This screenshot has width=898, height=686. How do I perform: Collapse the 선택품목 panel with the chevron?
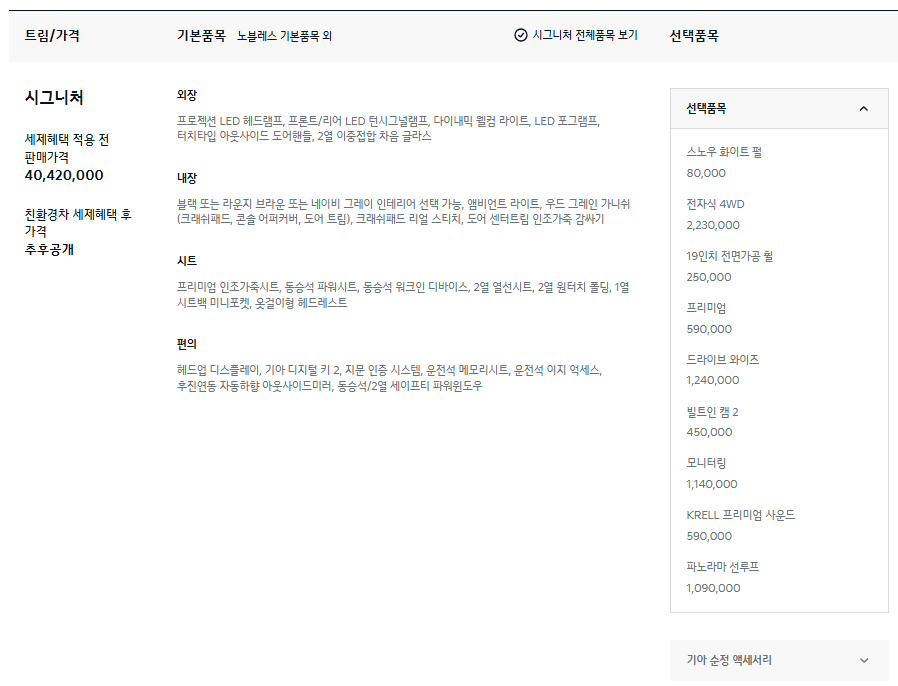(864, 108)
